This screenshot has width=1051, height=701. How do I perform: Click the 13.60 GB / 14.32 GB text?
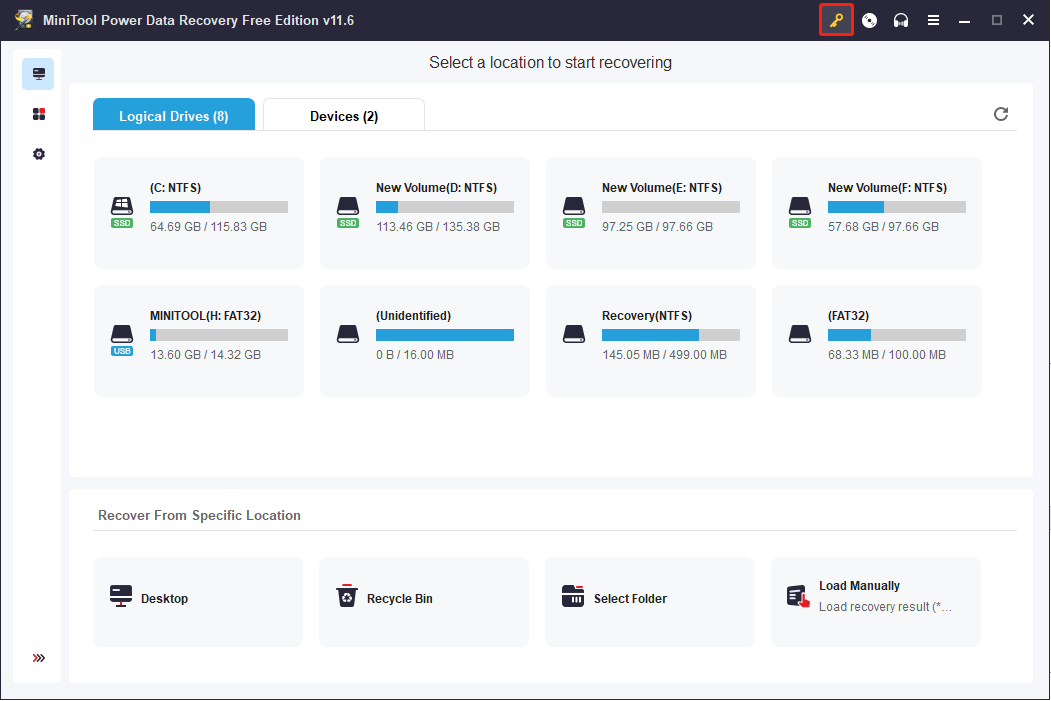click(206, 355)
